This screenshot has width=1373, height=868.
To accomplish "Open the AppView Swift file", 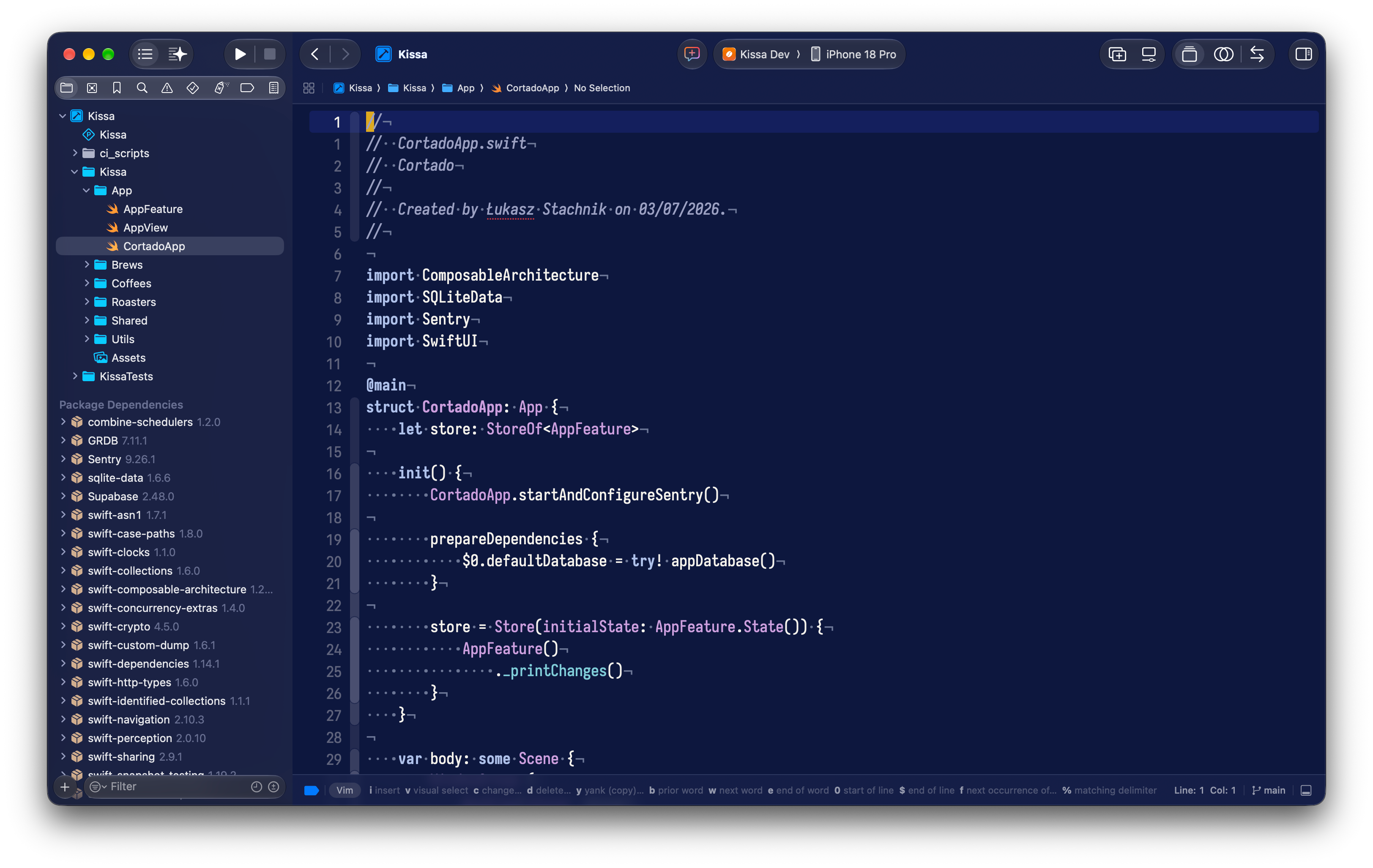I will (145, 227).
